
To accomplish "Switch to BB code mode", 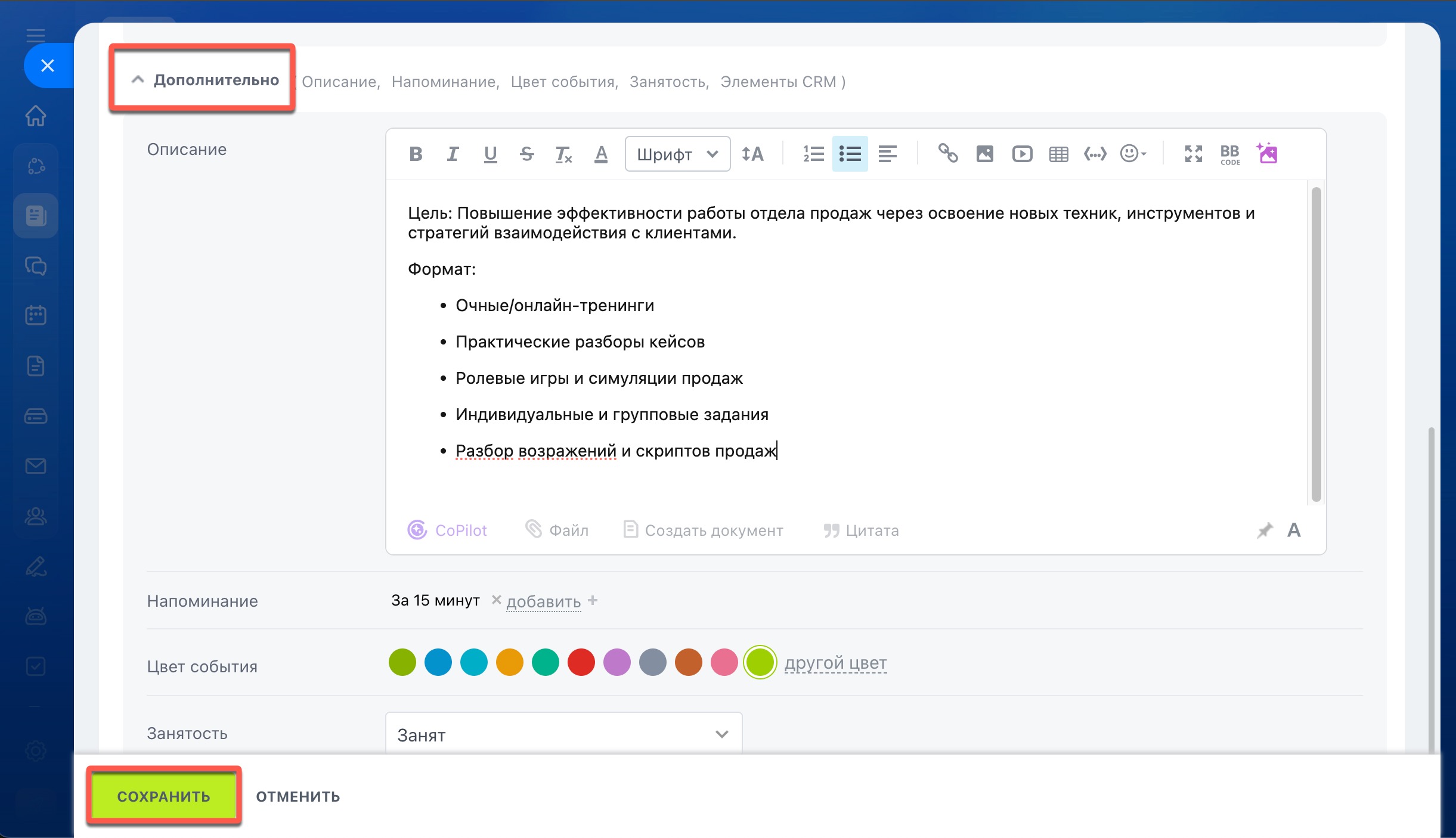I will point(1229,154).
